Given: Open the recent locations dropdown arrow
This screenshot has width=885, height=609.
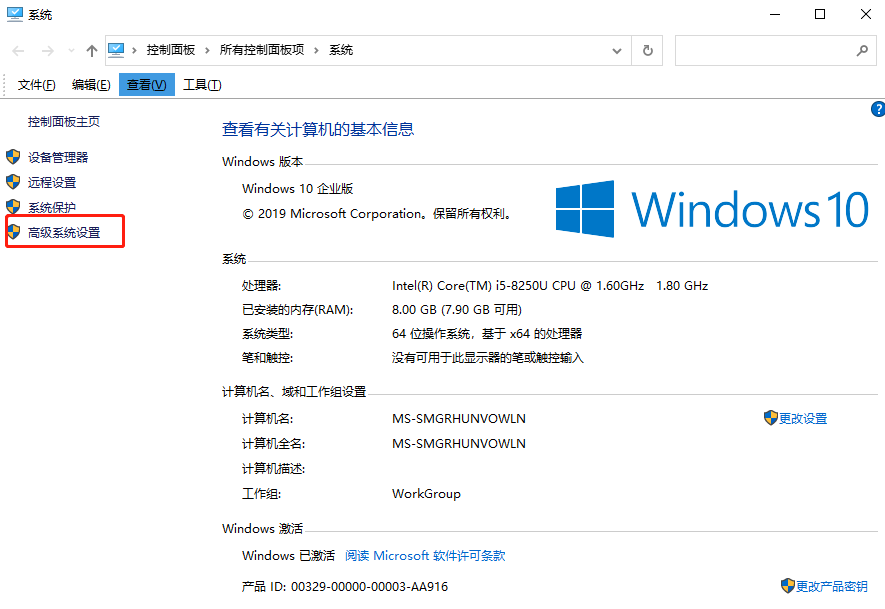Looking at the screenshot, I should (x=71, y=51).
